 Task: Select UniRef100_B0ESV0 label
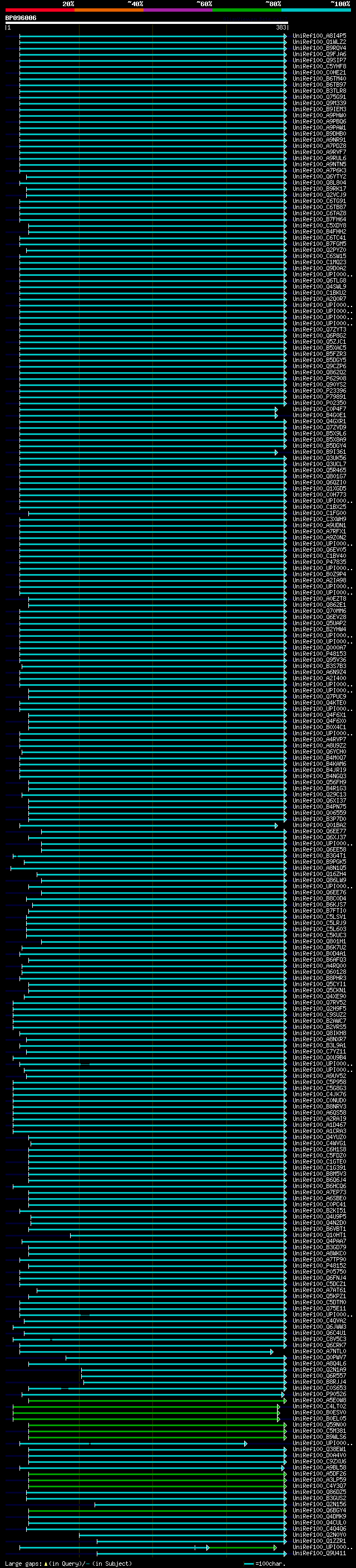(319, 1412)
